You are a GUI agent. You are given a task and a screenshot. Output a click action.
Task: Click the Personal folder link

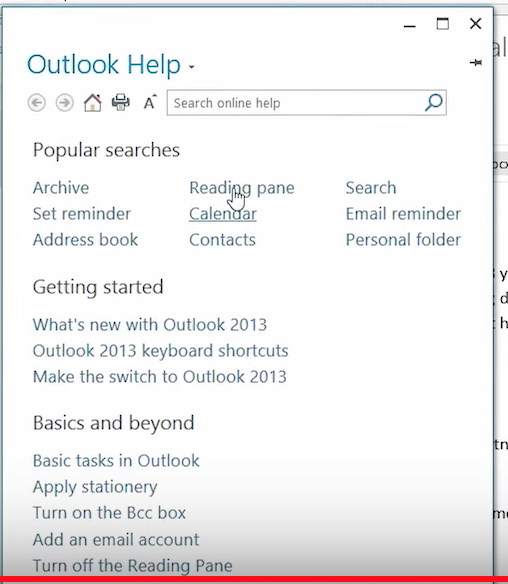coord(403,240)
